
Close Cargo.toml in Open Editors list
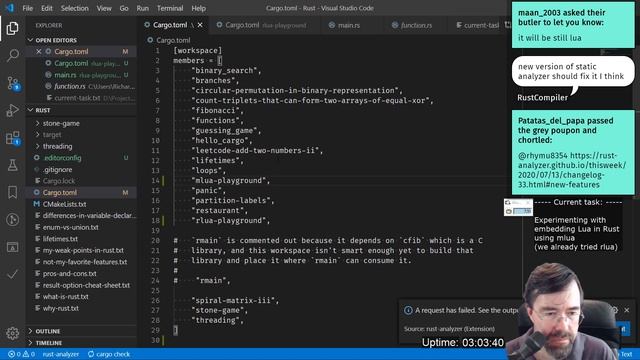(x=38, y=51)
